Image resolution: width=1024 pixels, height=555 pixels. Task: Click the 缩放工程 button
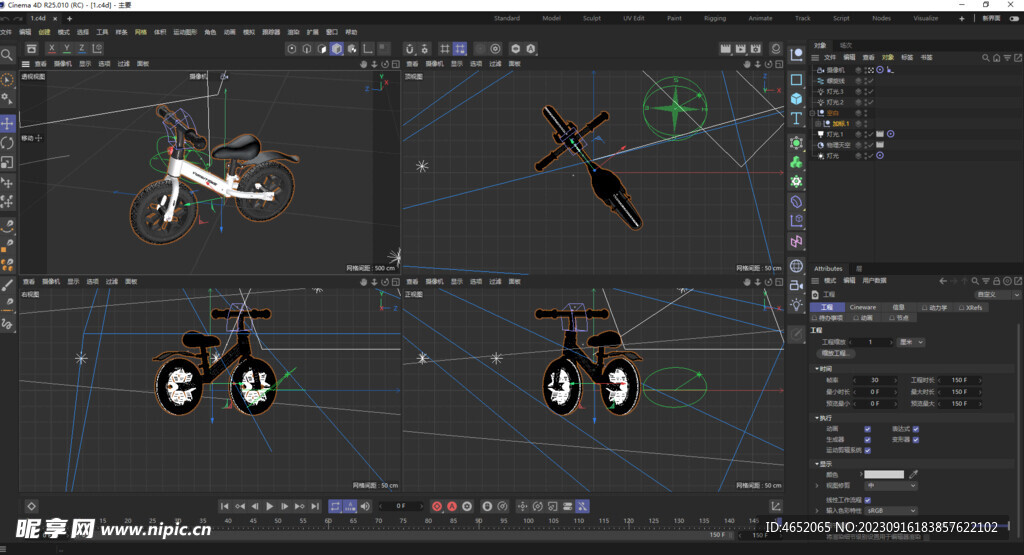click(x=835, y=353)
